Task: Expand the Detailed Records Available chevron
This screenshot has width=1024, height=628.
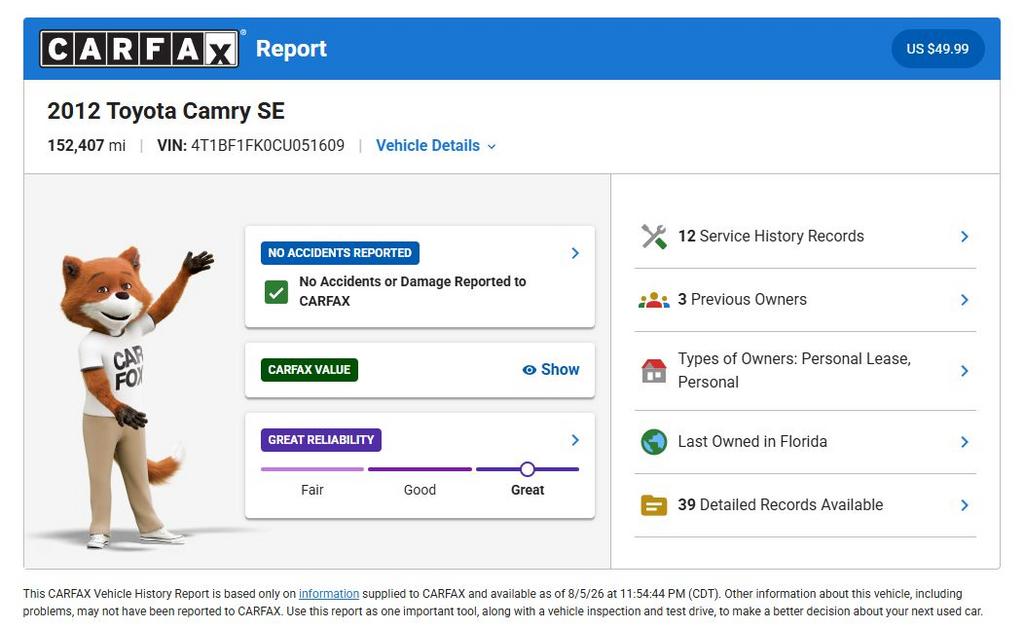Action: 964,505
